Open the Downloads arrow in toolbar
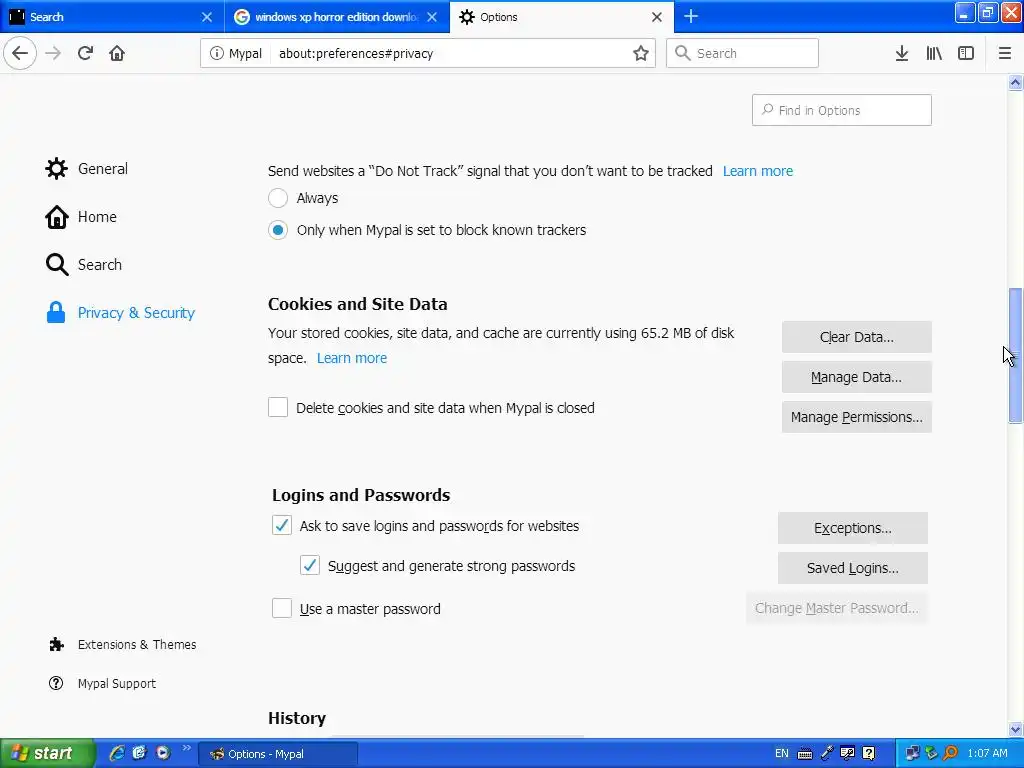This screenshot has height=768, width=1024. point(902,54)
